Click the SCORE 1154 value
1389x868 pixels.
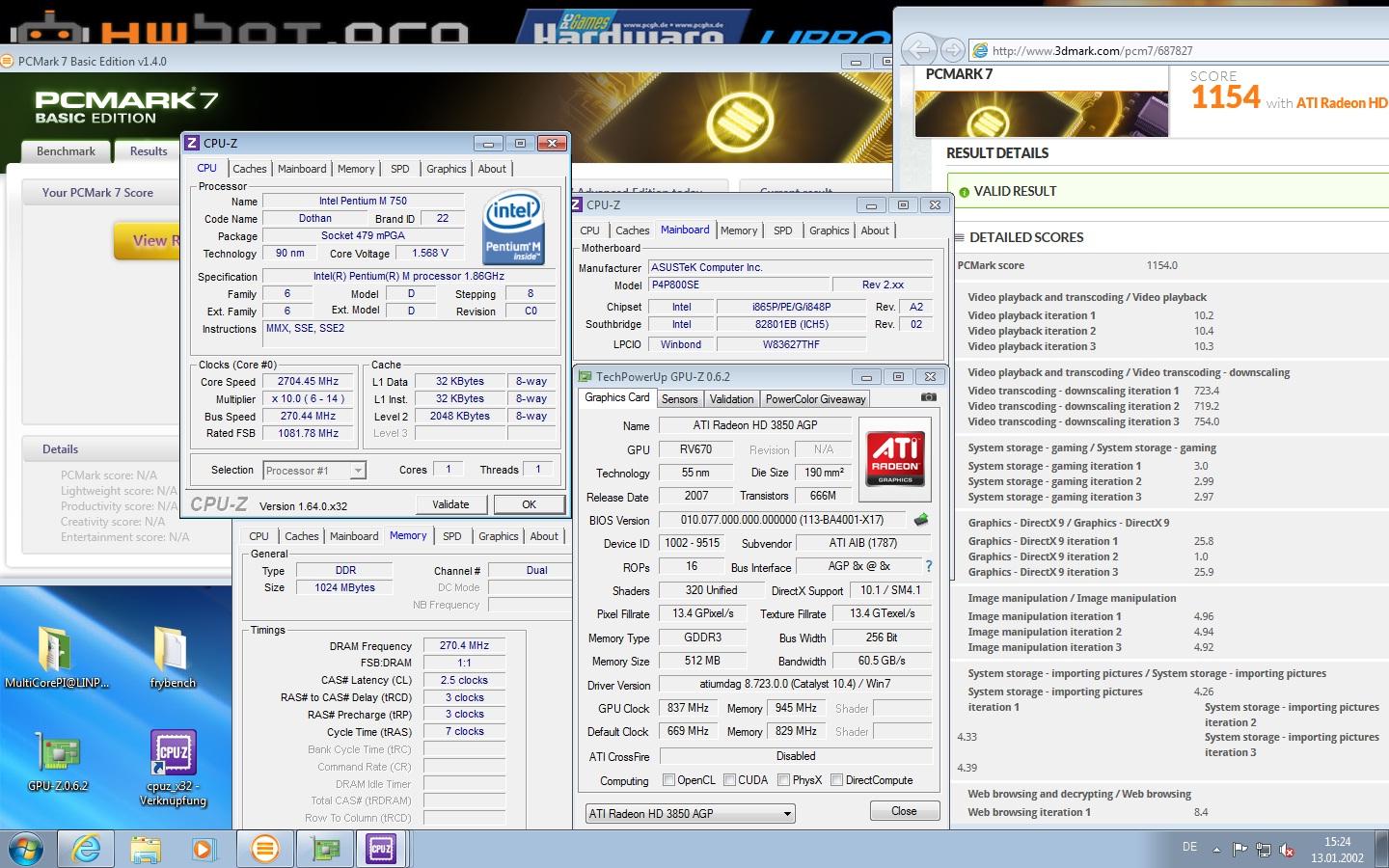click(x=1225, y=97)
